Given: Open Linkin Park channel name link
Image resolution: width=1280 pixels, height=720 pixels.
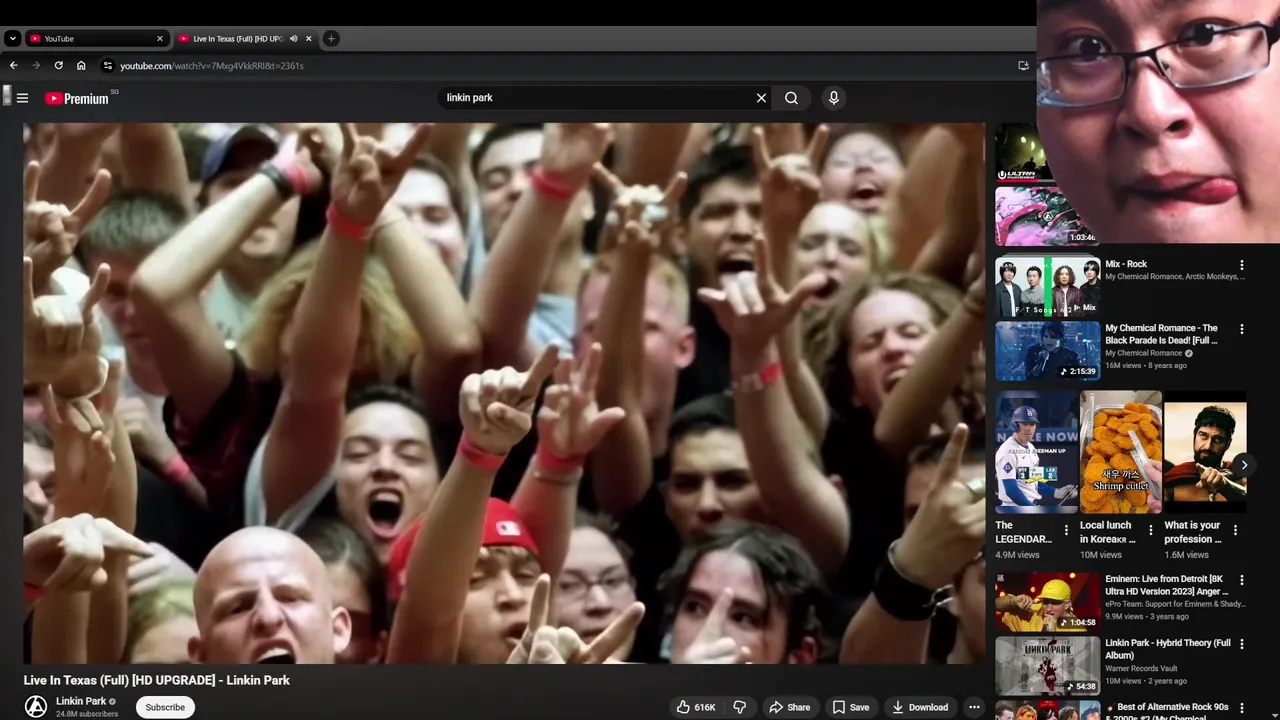Looking at the screenshot, I should tap(81, 701).
